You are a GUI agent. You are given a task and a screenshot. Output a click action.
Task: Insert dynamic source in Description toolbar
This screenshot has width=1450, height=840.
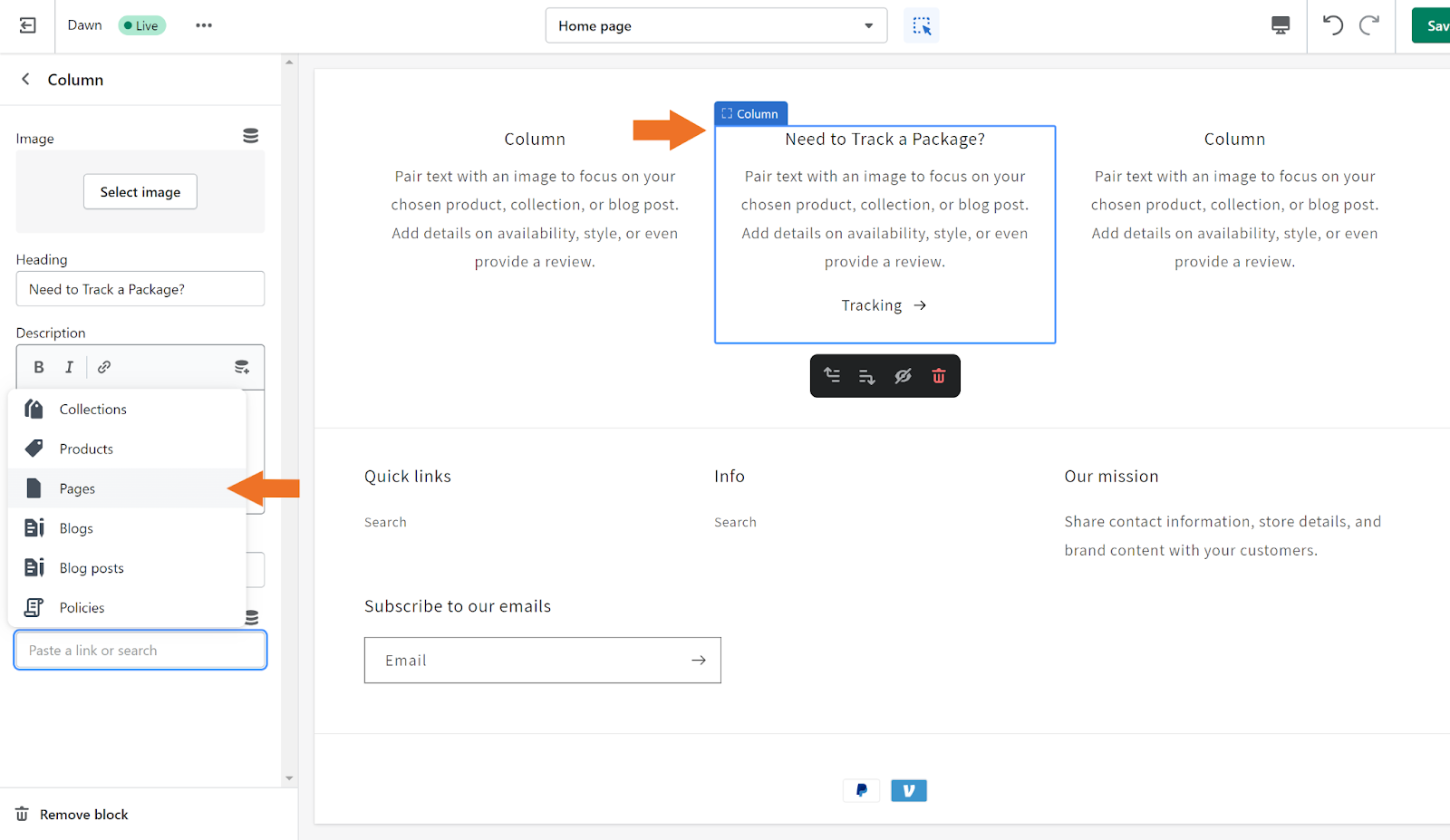coord(242,367)
